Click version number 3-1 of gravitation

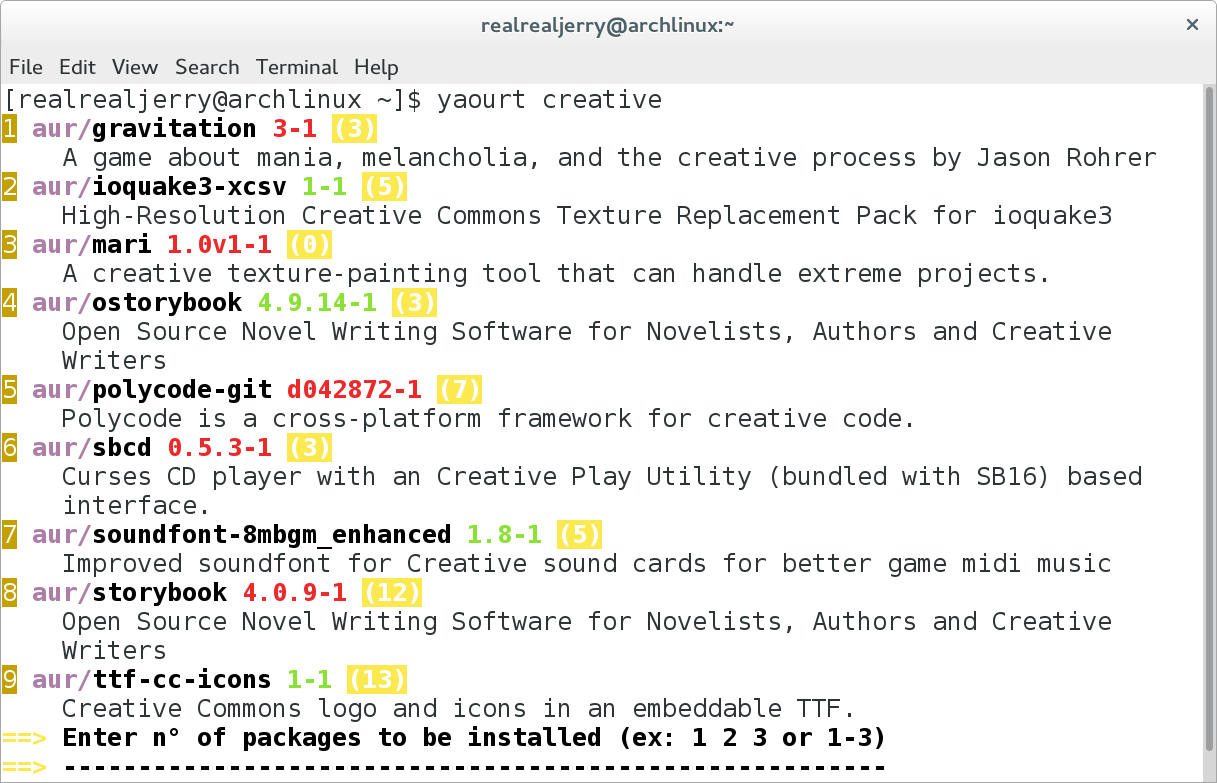tap(294, 129)
